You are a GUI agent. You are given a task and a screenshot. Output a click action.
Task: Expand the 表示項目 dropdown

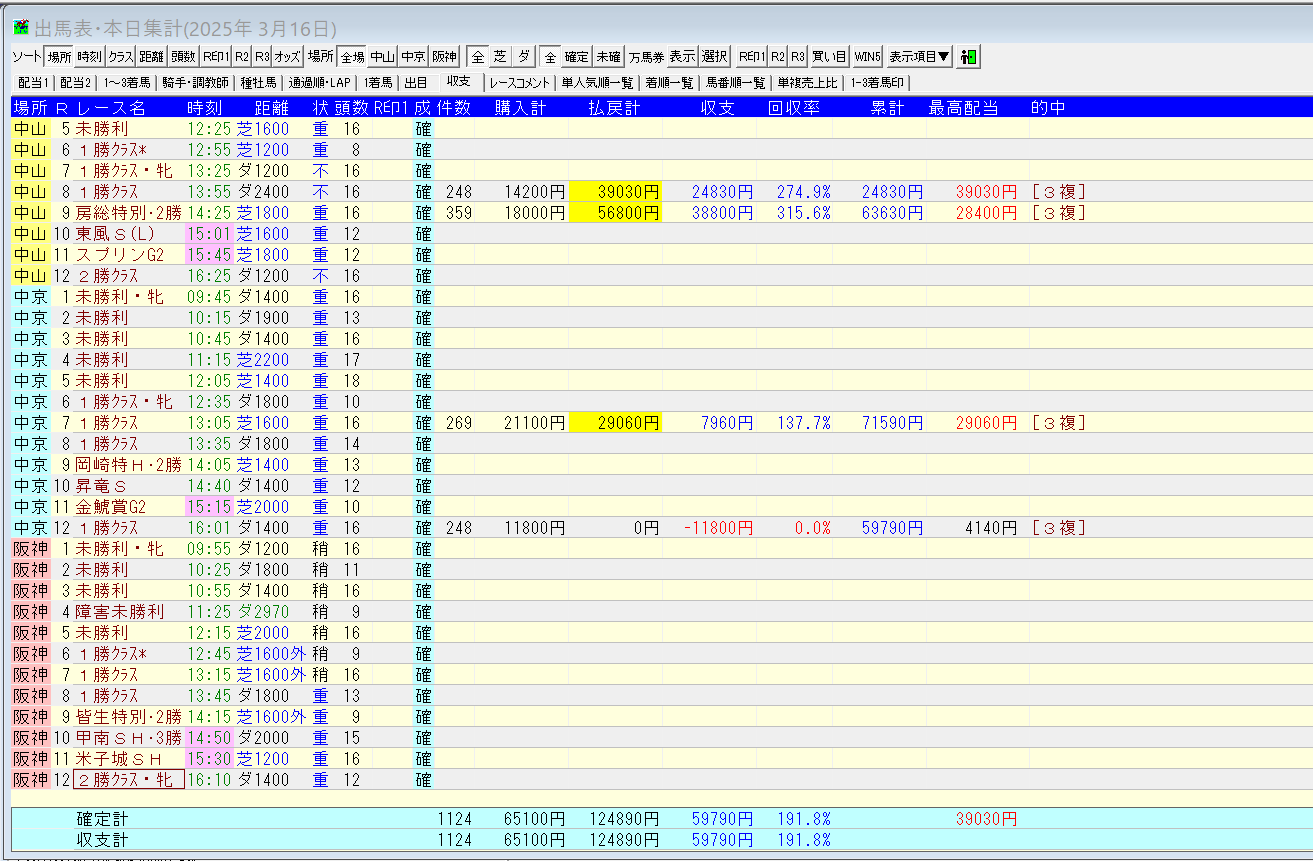click(919, 57)
